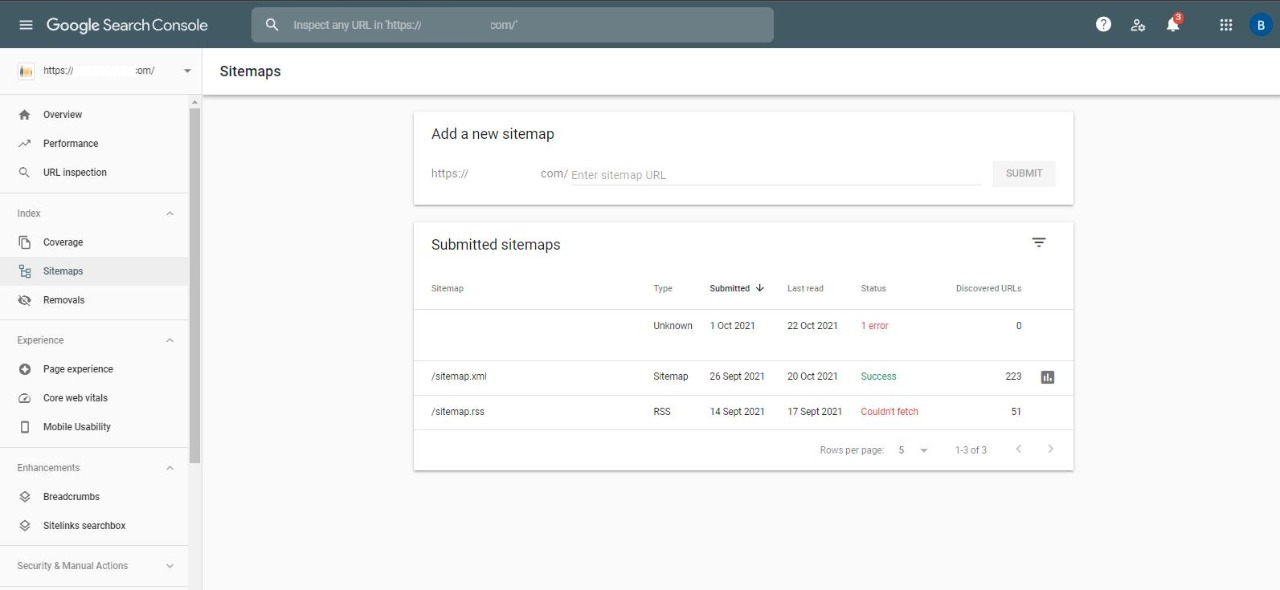Click the 'Type' column header
This screenshot has width=1280, height=590.
coord(663,289)
